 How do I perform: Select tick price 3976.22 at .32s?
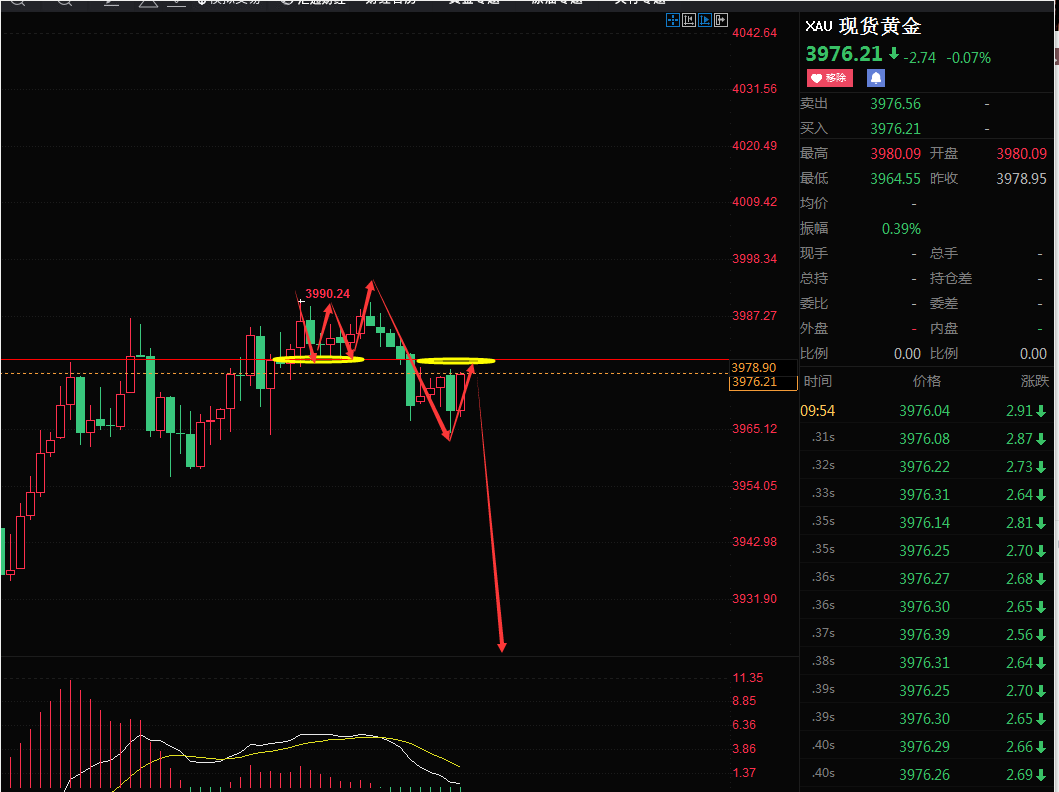pyautogui.click(x=924, y=467)
